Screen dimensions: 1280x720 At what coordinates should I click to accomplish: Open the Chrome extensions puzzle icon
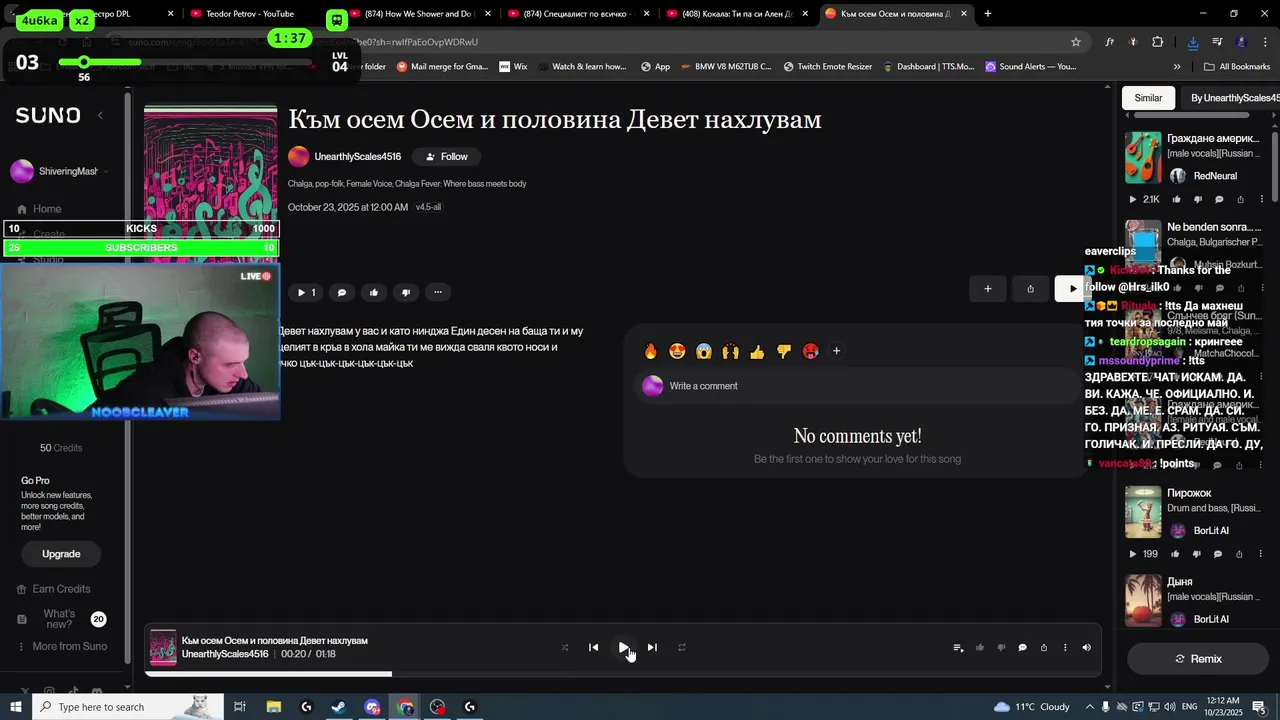click(1158, 42)
